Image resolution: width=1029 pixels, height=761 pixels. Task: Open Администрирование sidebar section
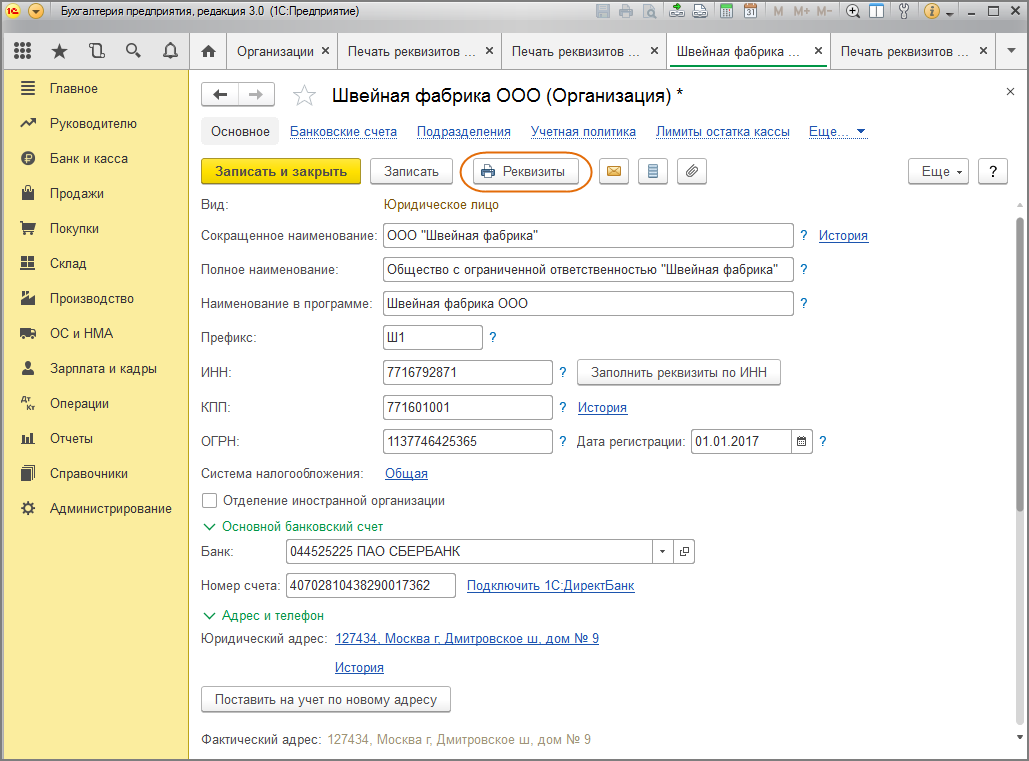coord(110,508)
